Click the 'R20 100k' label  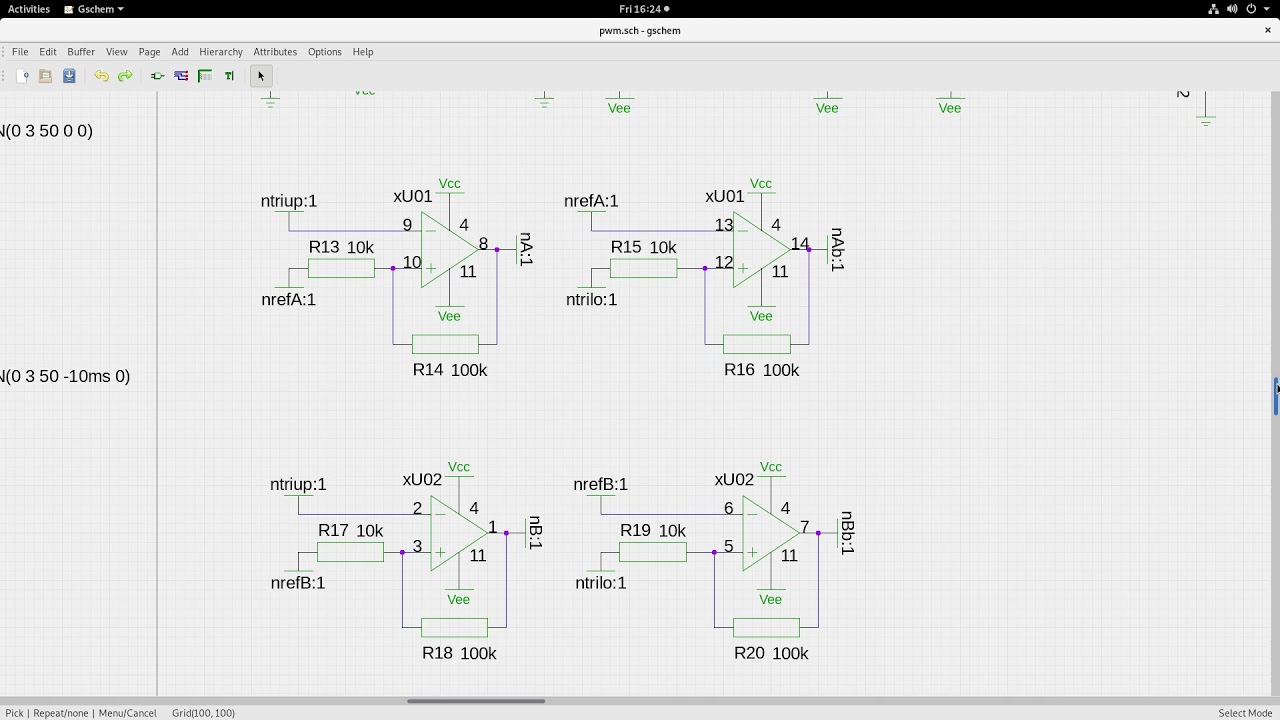coord(771,653)
